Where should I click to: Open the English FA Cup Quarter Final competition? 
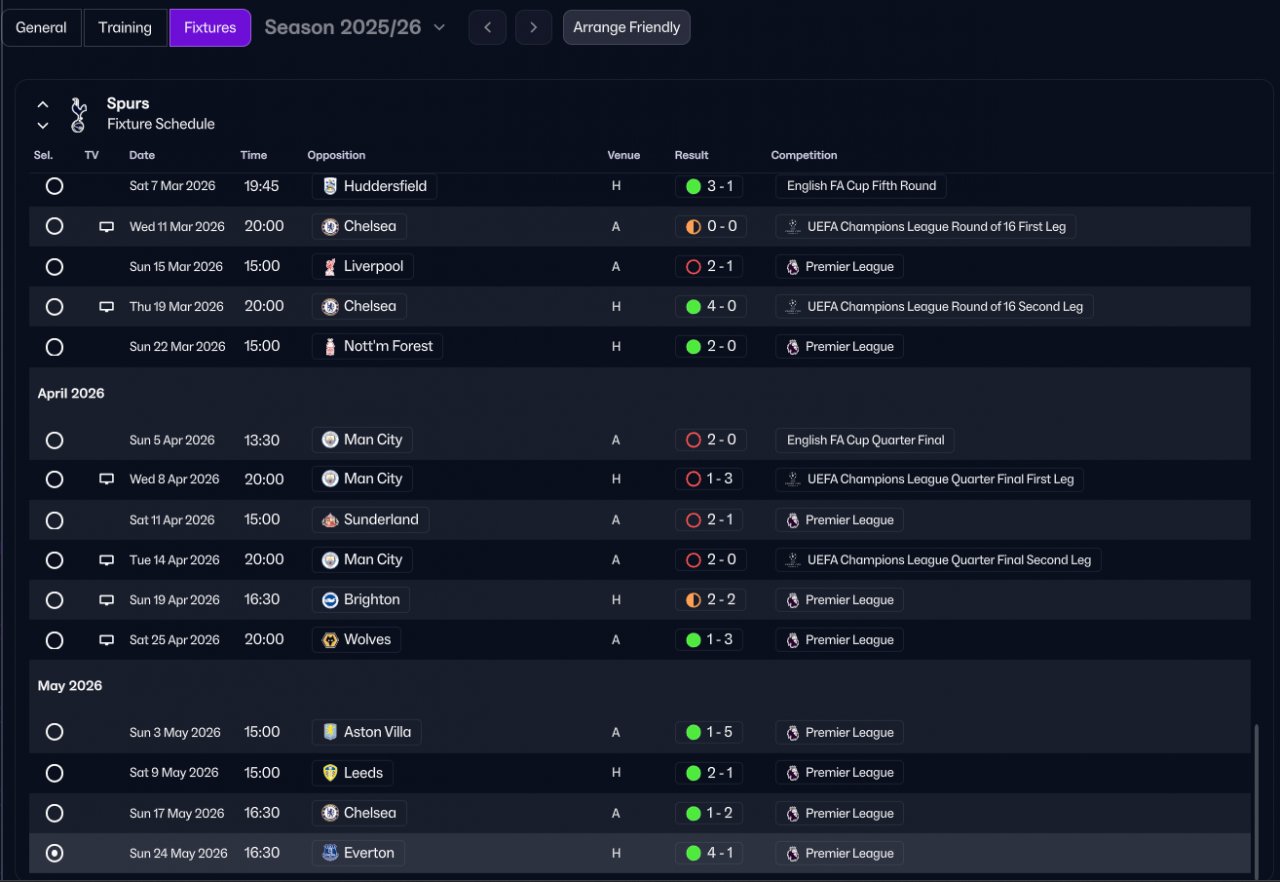click(x=865, y=440)
